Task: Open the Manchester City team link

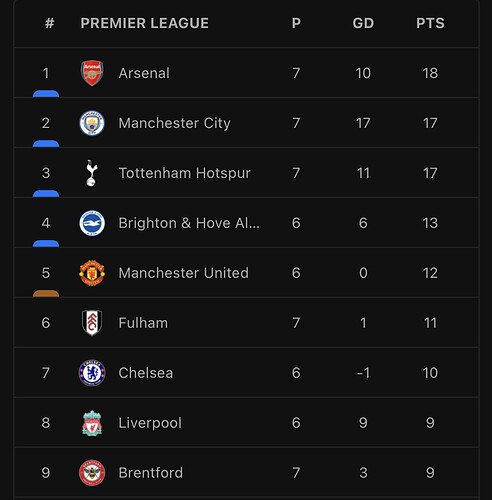Action: point(174,123)
